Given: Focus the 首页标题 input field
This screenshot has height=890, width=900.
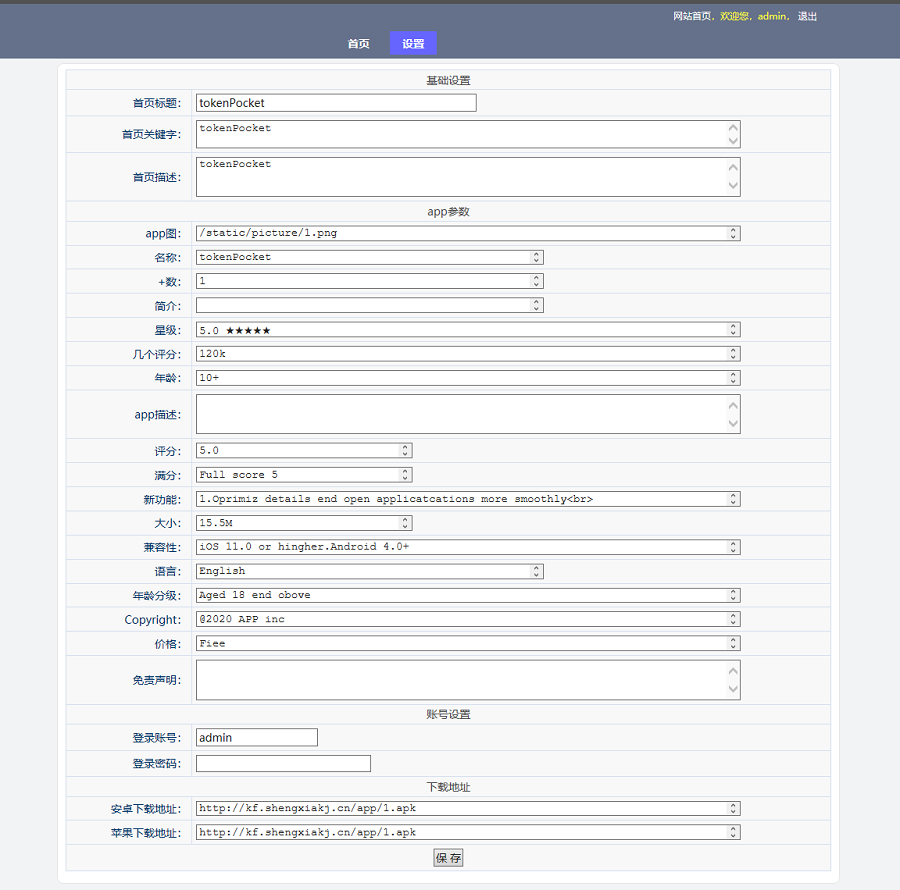Looking at the screenshot, I should pos(336,103).
